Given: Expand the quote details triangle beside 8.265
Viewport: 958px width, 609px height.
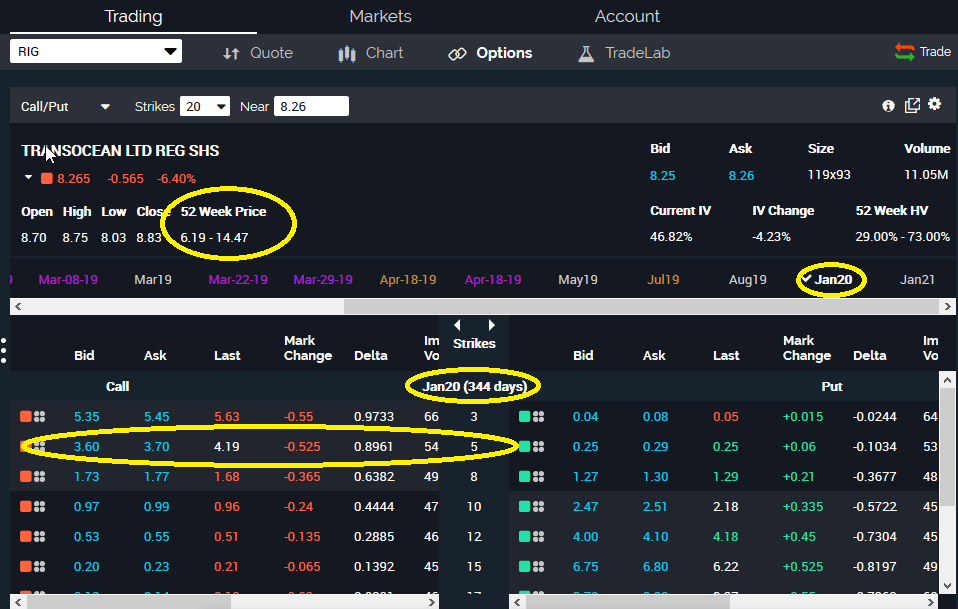Looking at the screenshot, I should (x=28, y=178).
